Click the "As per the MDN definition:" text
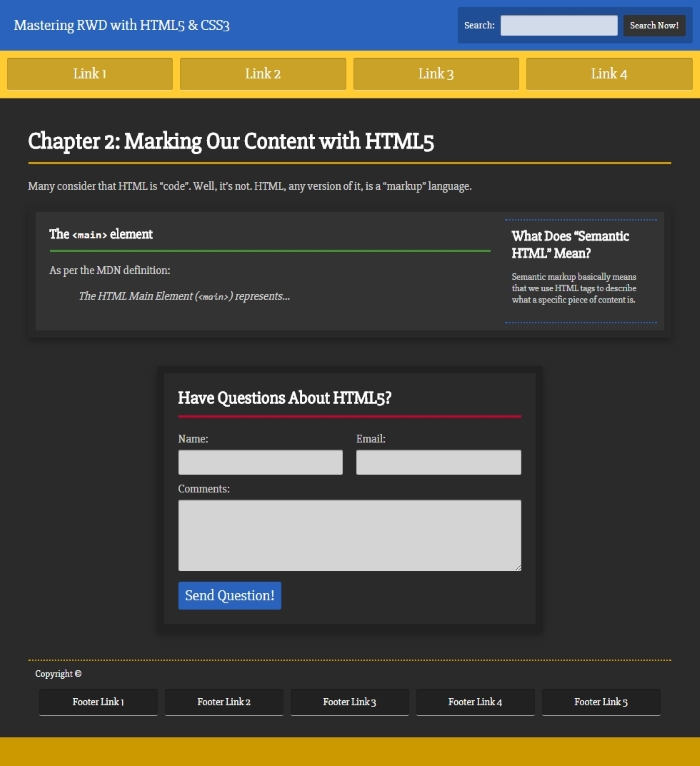 (110, 270)
